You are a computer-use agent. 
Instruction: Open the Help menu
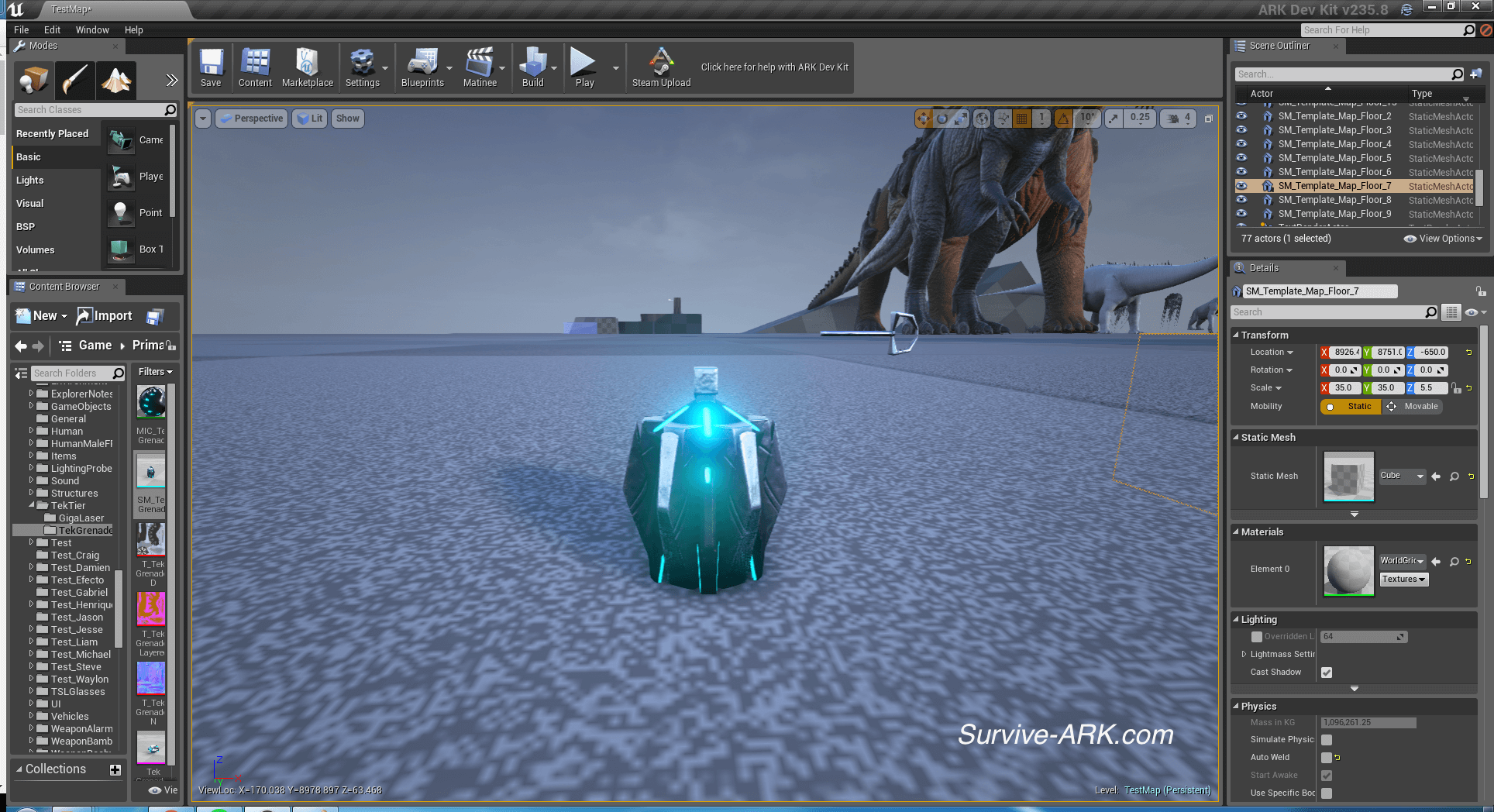coord(134,30)
